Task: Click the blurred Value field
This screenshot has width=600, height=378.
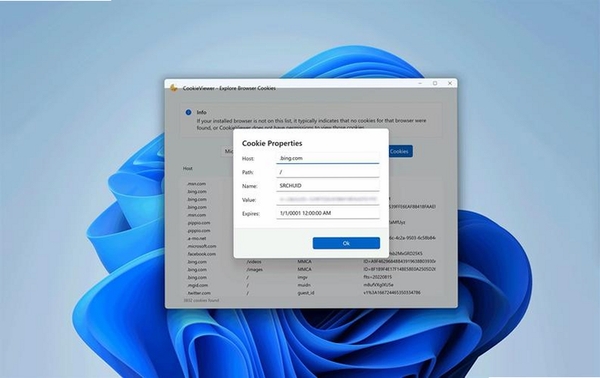Action: [328, 199]
